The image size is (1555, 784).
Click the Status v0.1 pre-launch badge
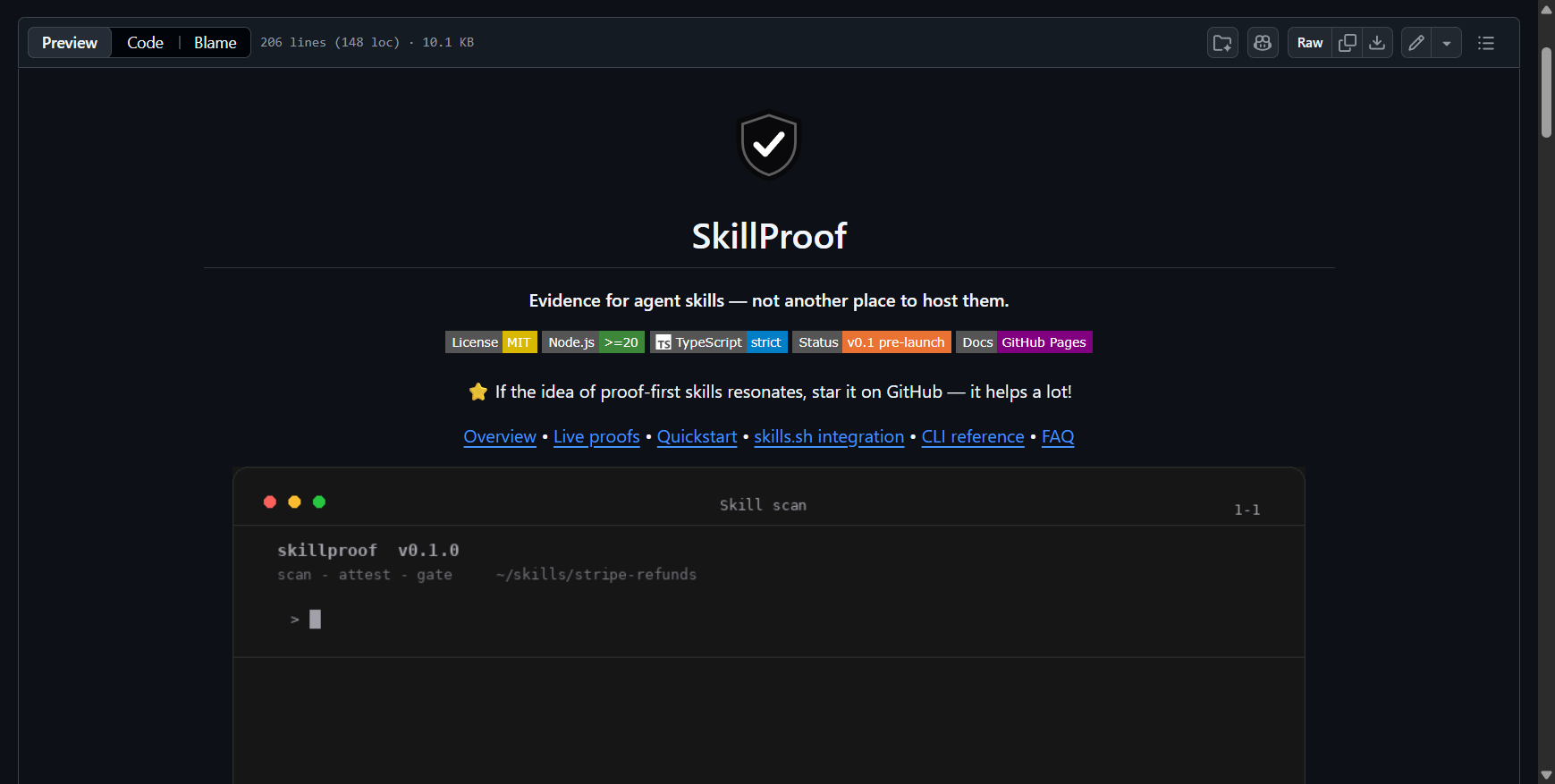click(872, 342)
